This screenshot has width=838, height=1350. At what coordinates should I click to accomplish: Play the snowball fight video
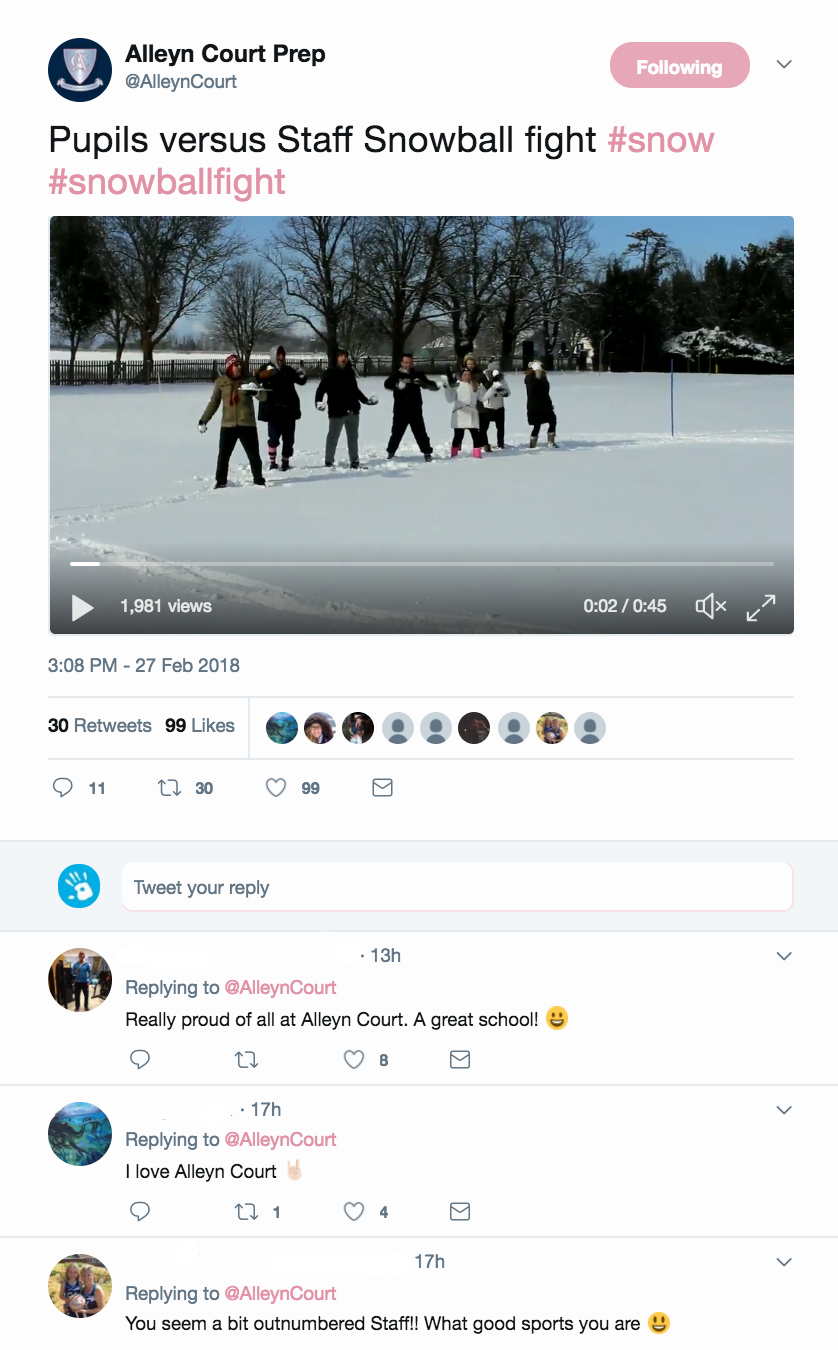tap(82, 606)
